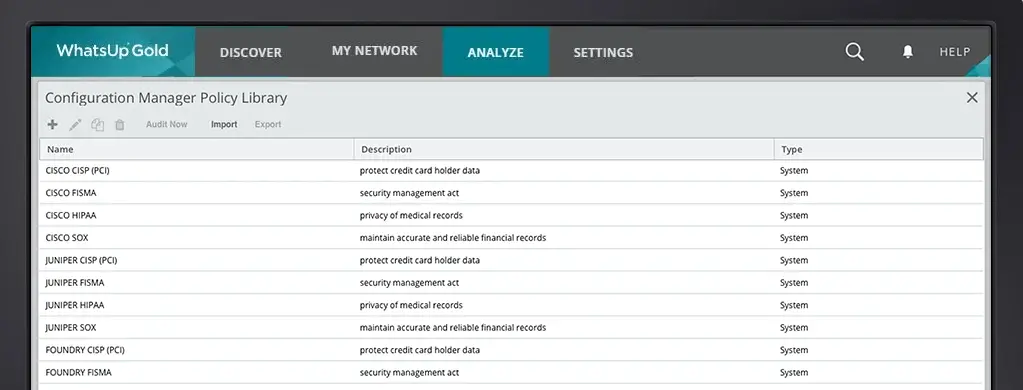
Task: Select the Analyze tab
Action: pos(496,53)
